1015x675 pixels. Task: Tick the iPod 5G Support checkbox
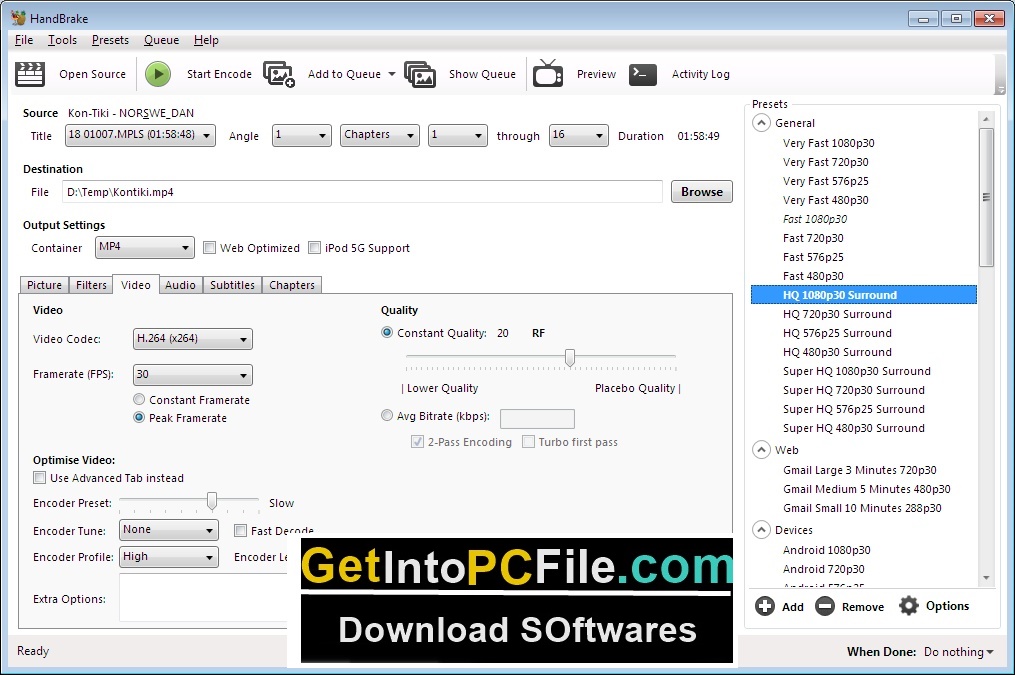[x=314, y=248]
